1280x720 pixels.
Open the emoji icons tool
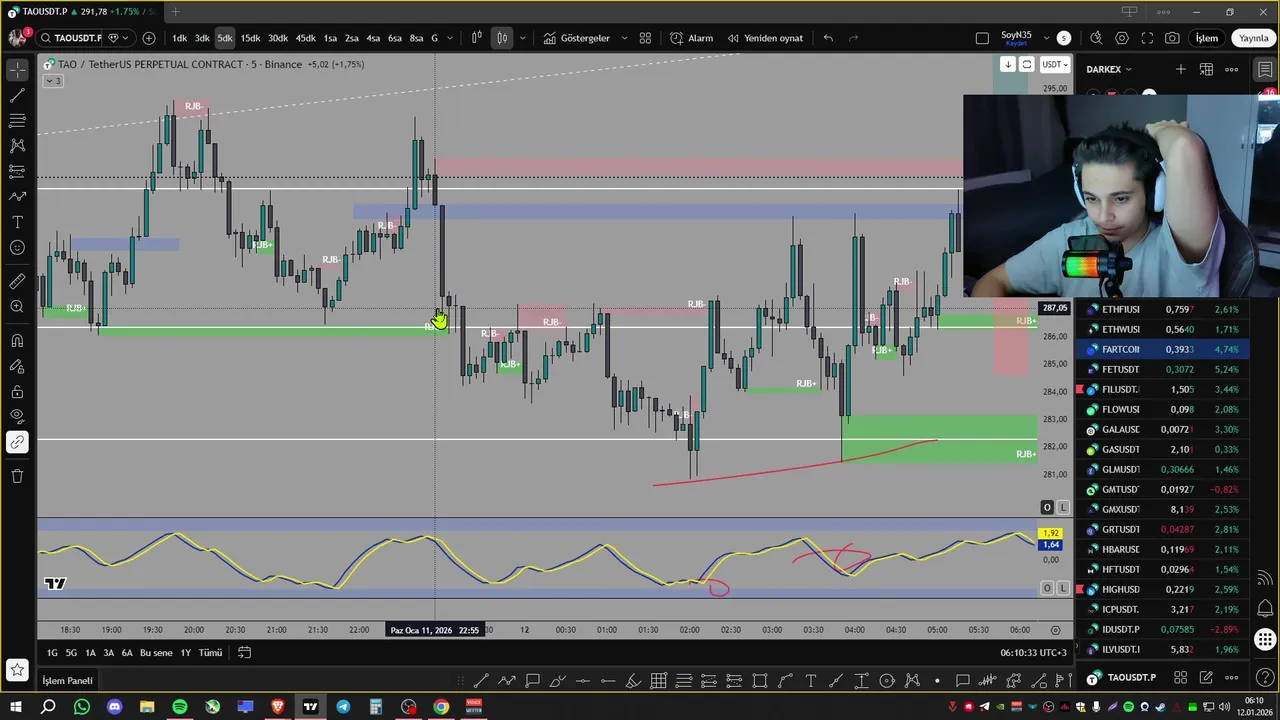click(x=17, y=247)
